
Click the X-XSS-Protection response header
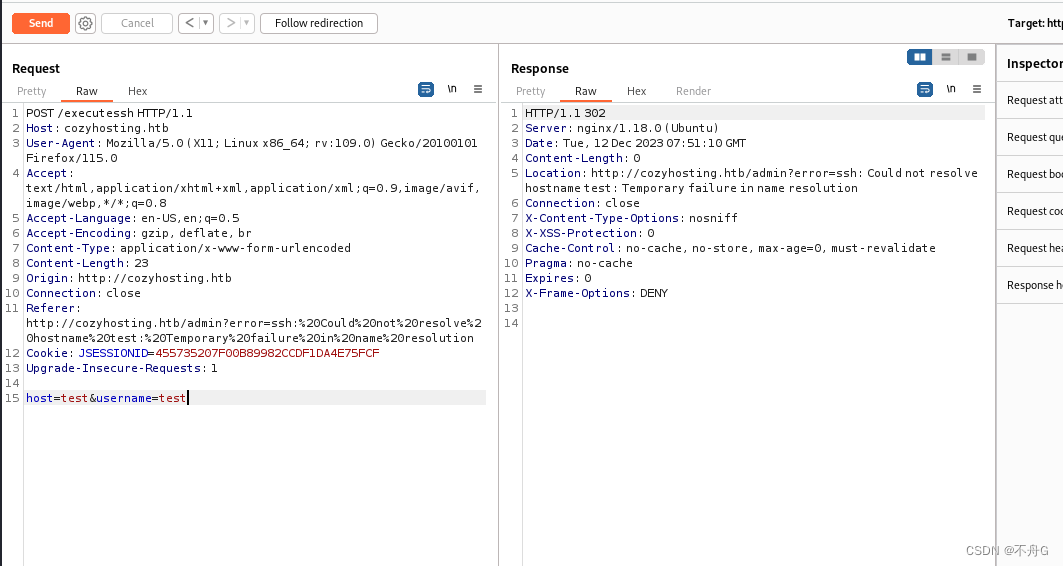[590, 233]
